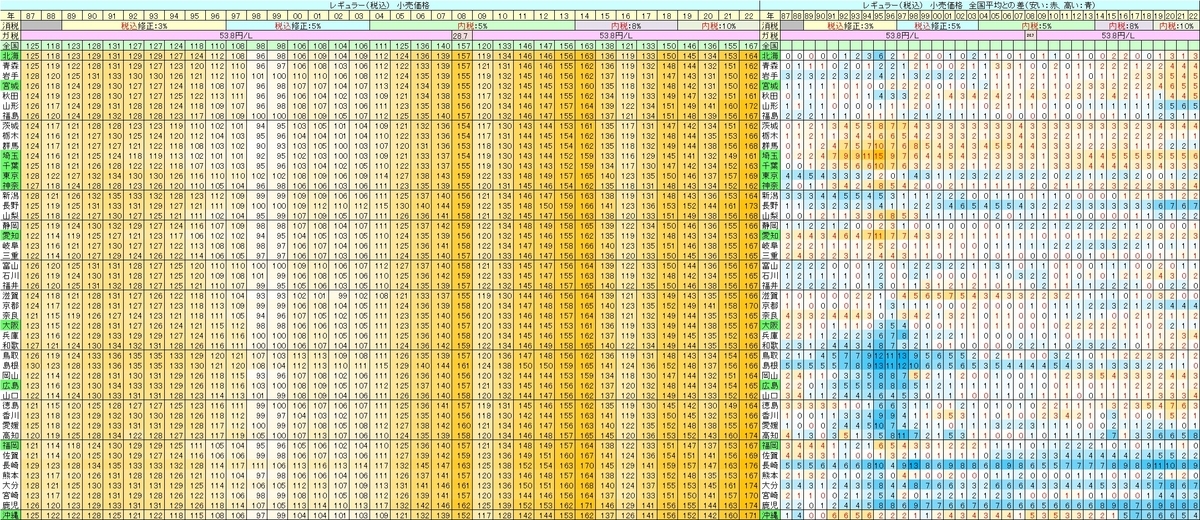Select year 22 column header in price table

click(x=750, y=15)
